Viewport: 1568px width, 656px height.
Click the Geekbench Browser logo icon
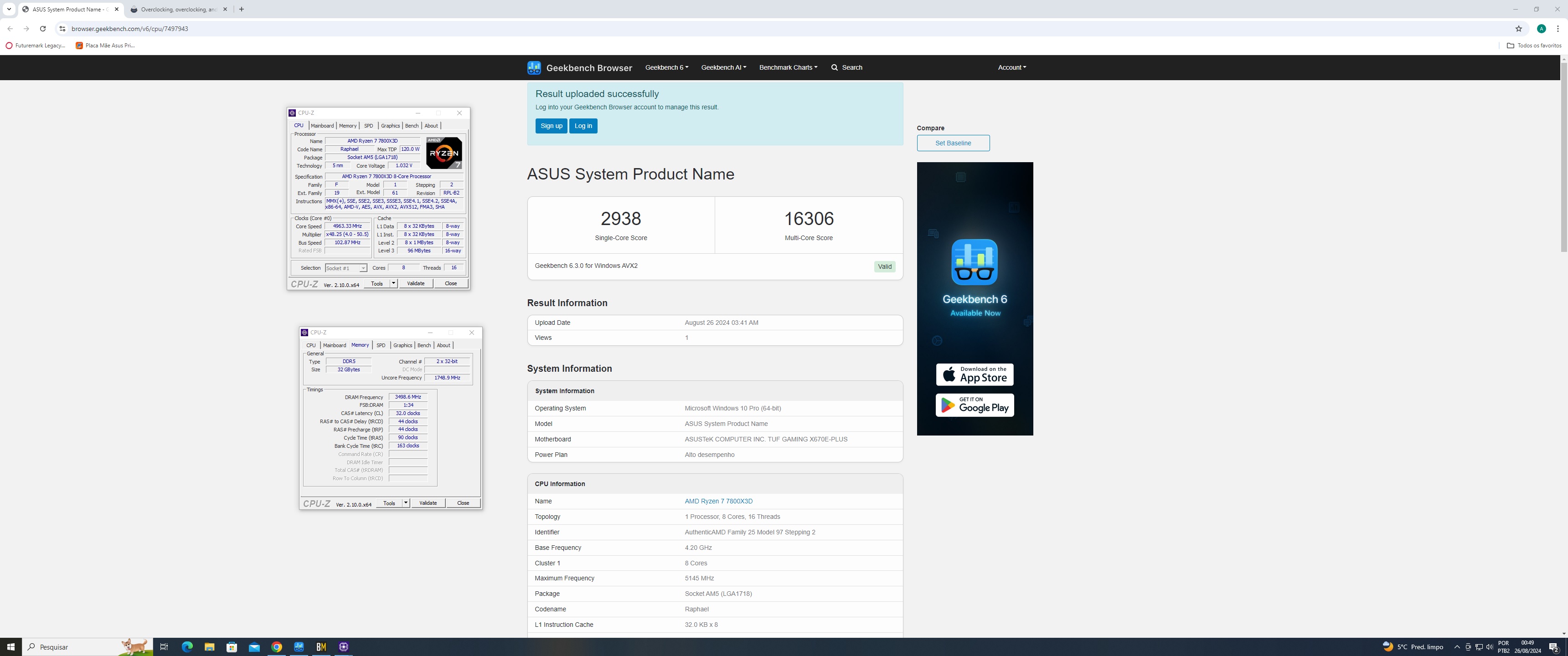click(534, 67)
